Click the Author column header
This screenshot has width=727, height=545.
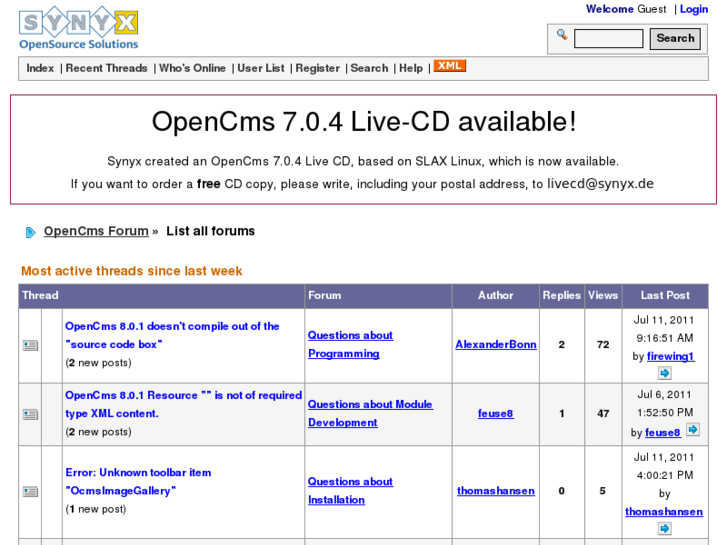point(496,295)
